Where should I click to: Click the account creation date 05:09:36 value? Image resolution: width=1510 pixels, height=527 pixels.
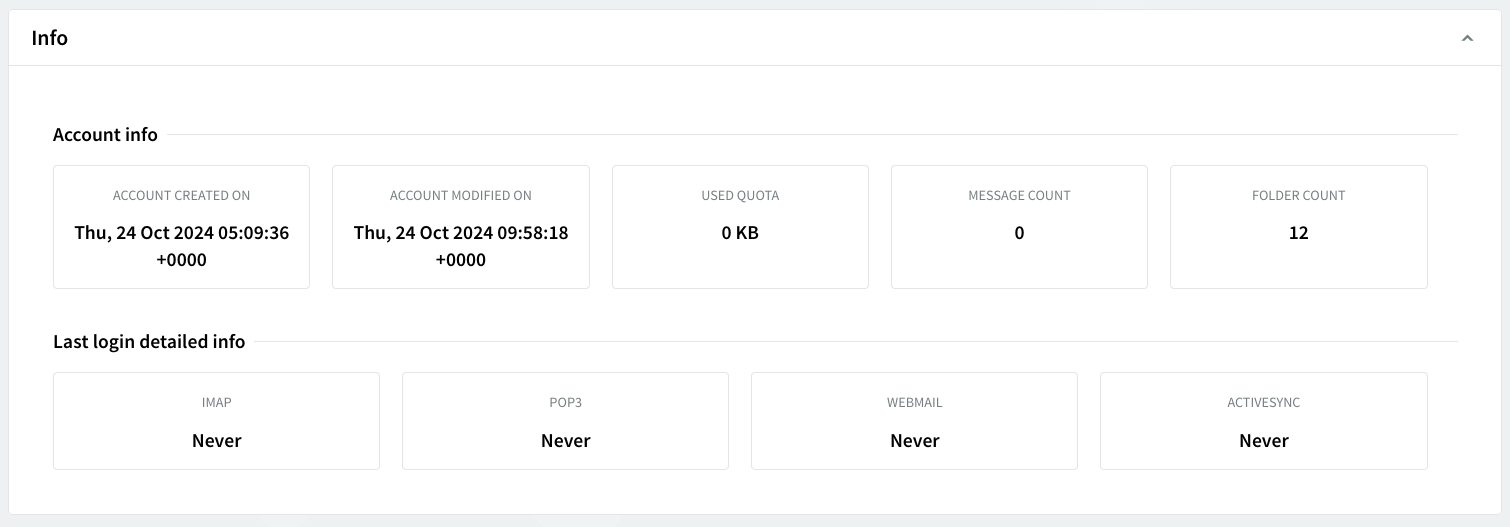(x=181, y=234)
